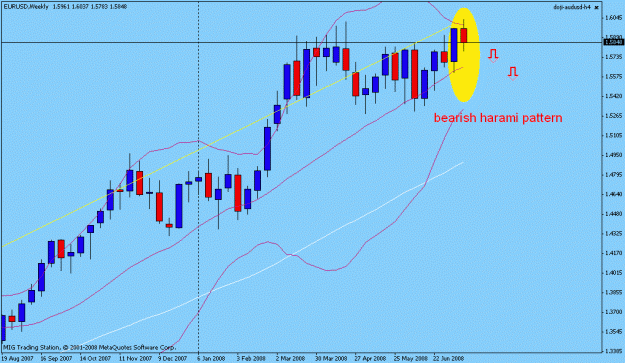Click the 14 Oct 2007 date label
625x363 pixels.
(95, 358)
